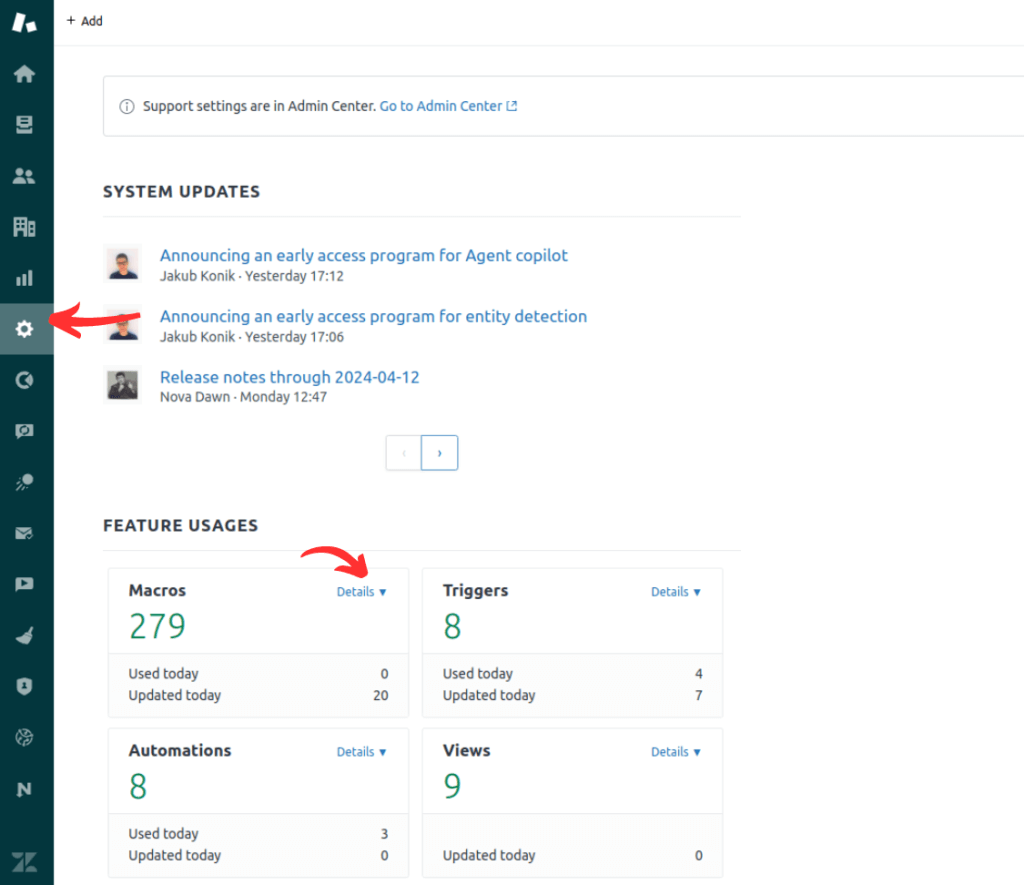1024x885 pixels.
Task: Open the Automations Details dropdown
Action: coord(361,751)
